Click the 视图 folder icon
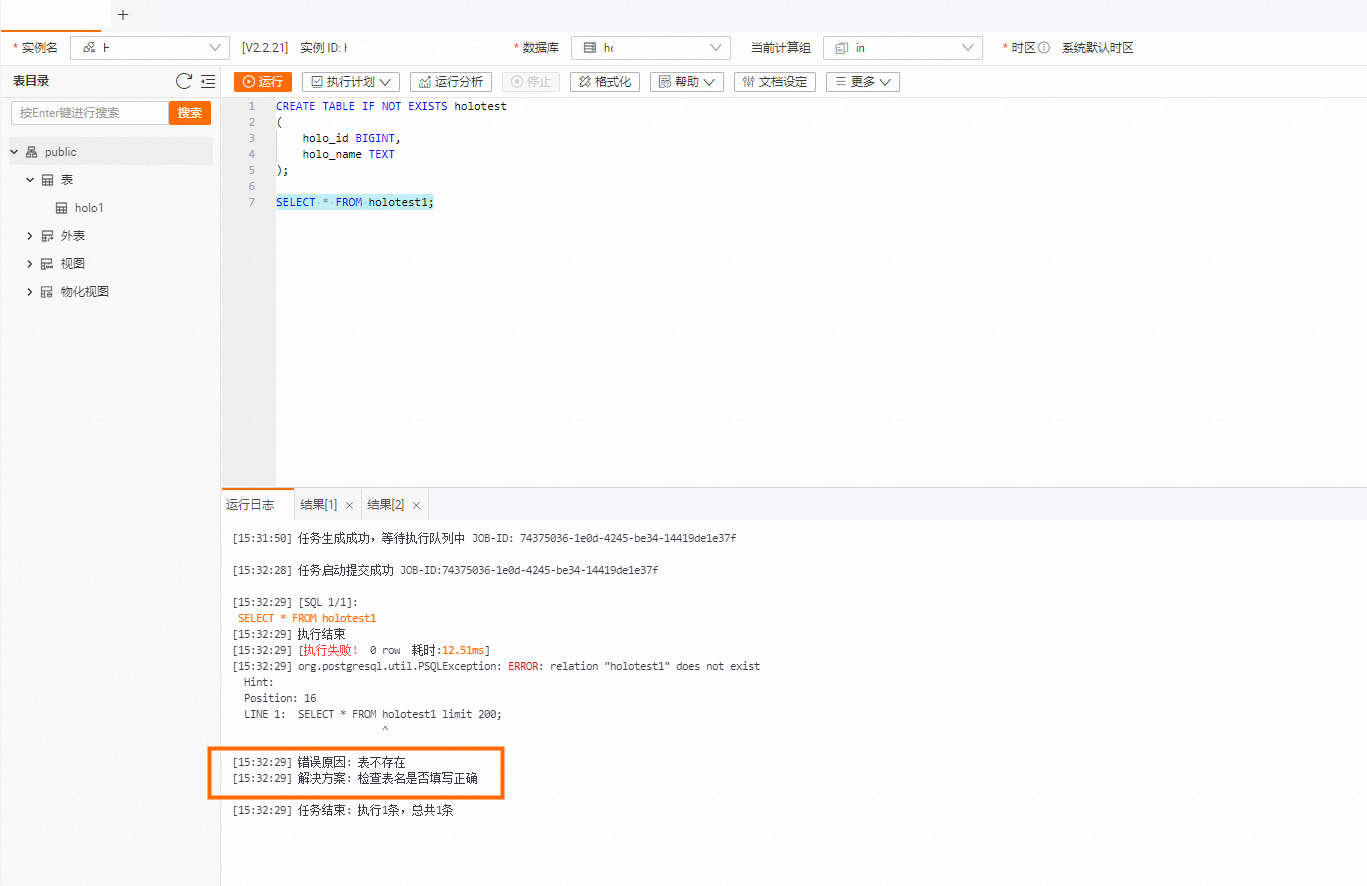 (47, 264)
